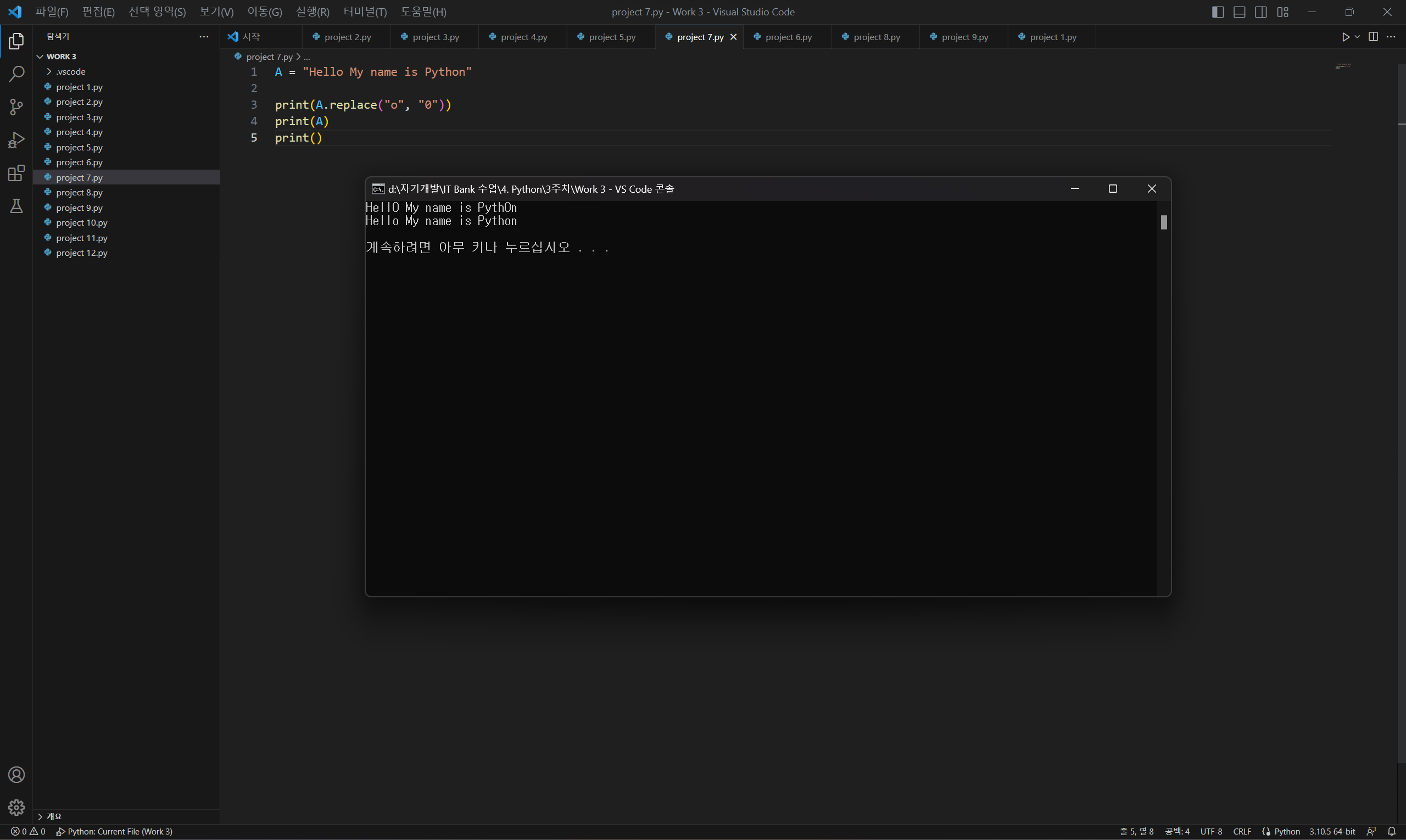Toggle the secondary side bar layout button
The width and height of the screenshot is (1406, 840).
[x=1260, y=12]
